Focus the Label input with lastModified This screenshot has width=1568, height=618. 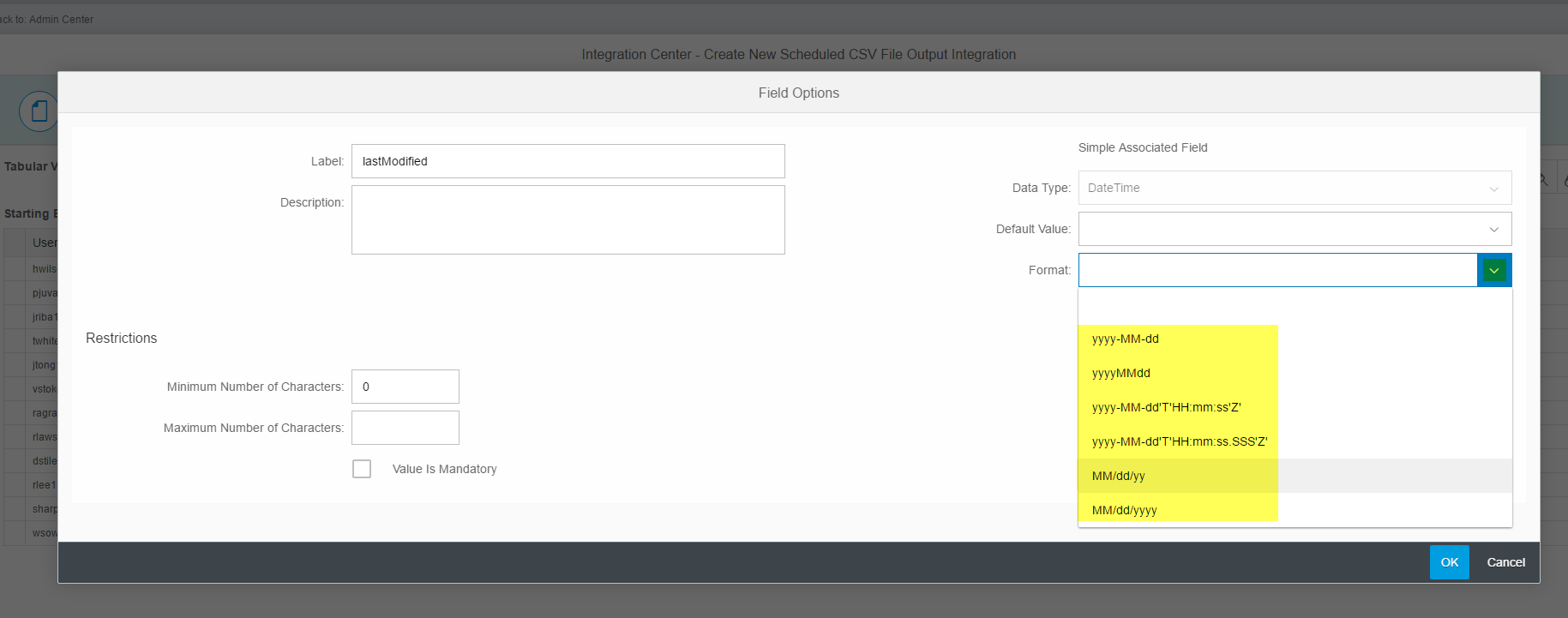tap(568, 161)
